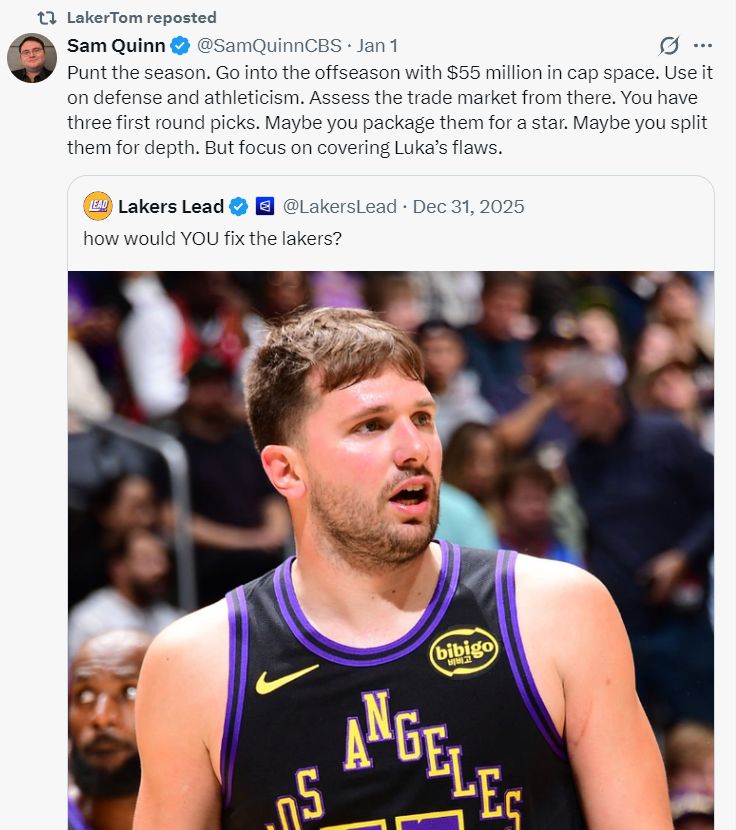The image size is (736, 830).
Task: Open the @SamQuinnCBS handle
Action: (268, 46)
